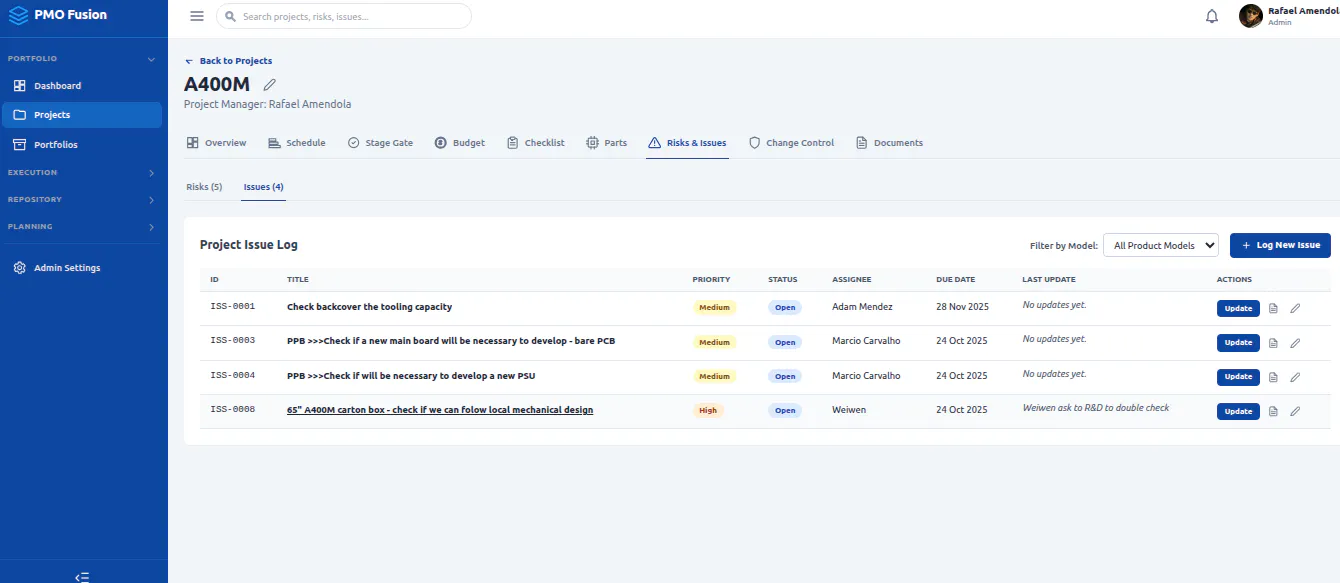Go Back to Projects link
Viewport: 1340px width, 583px height.
pos(229,61)
